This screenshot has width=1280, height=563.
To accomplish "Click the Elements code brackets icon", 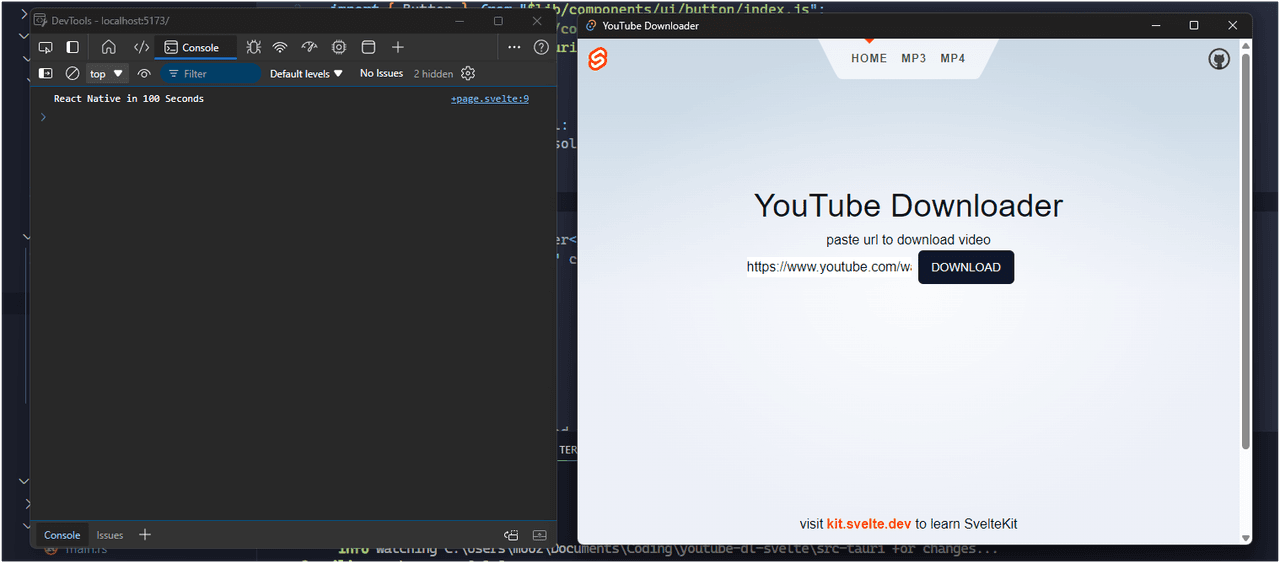I will (x=141, y=47).
